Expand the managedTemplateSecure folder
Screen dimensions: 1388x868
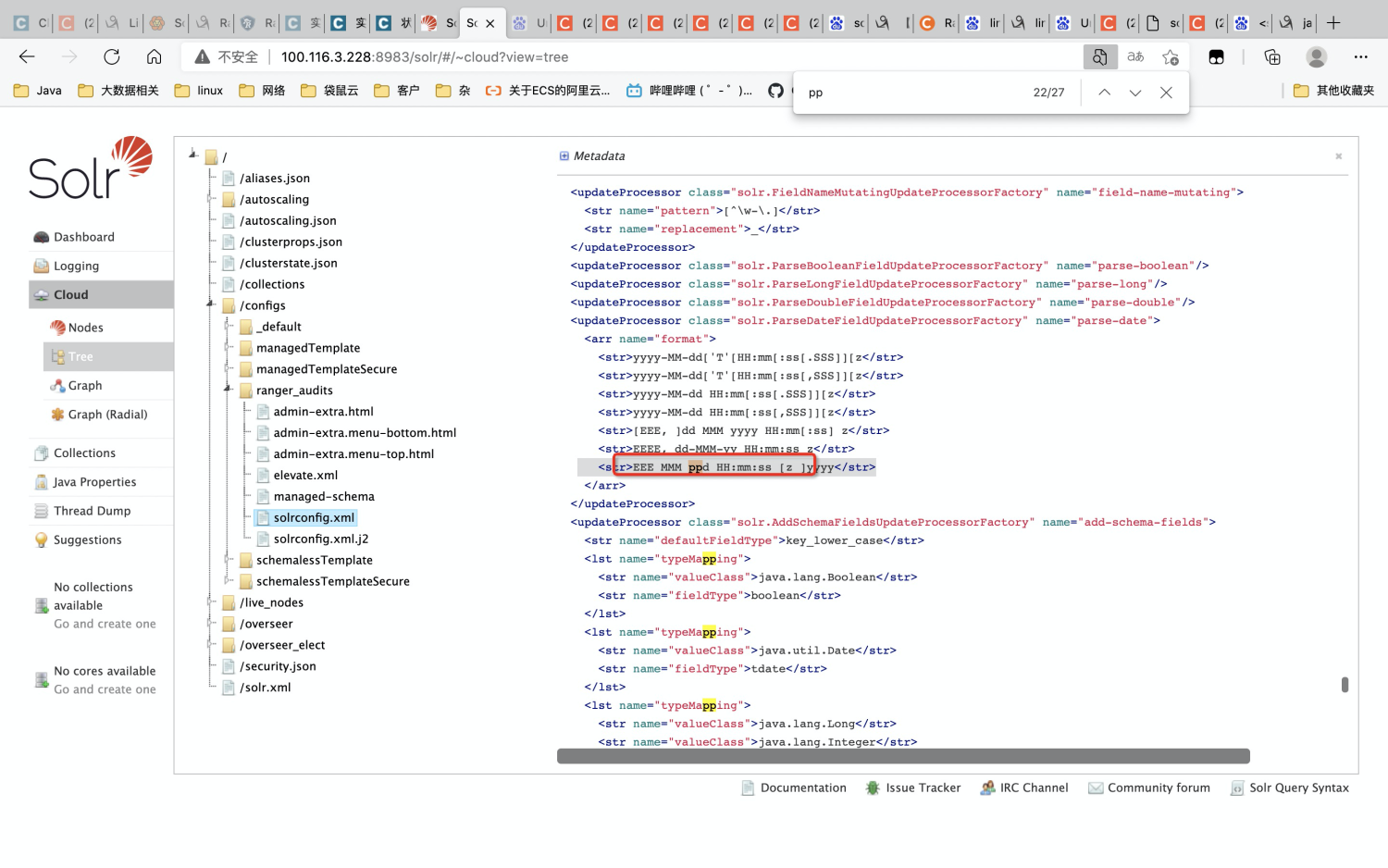coord(228,368)
